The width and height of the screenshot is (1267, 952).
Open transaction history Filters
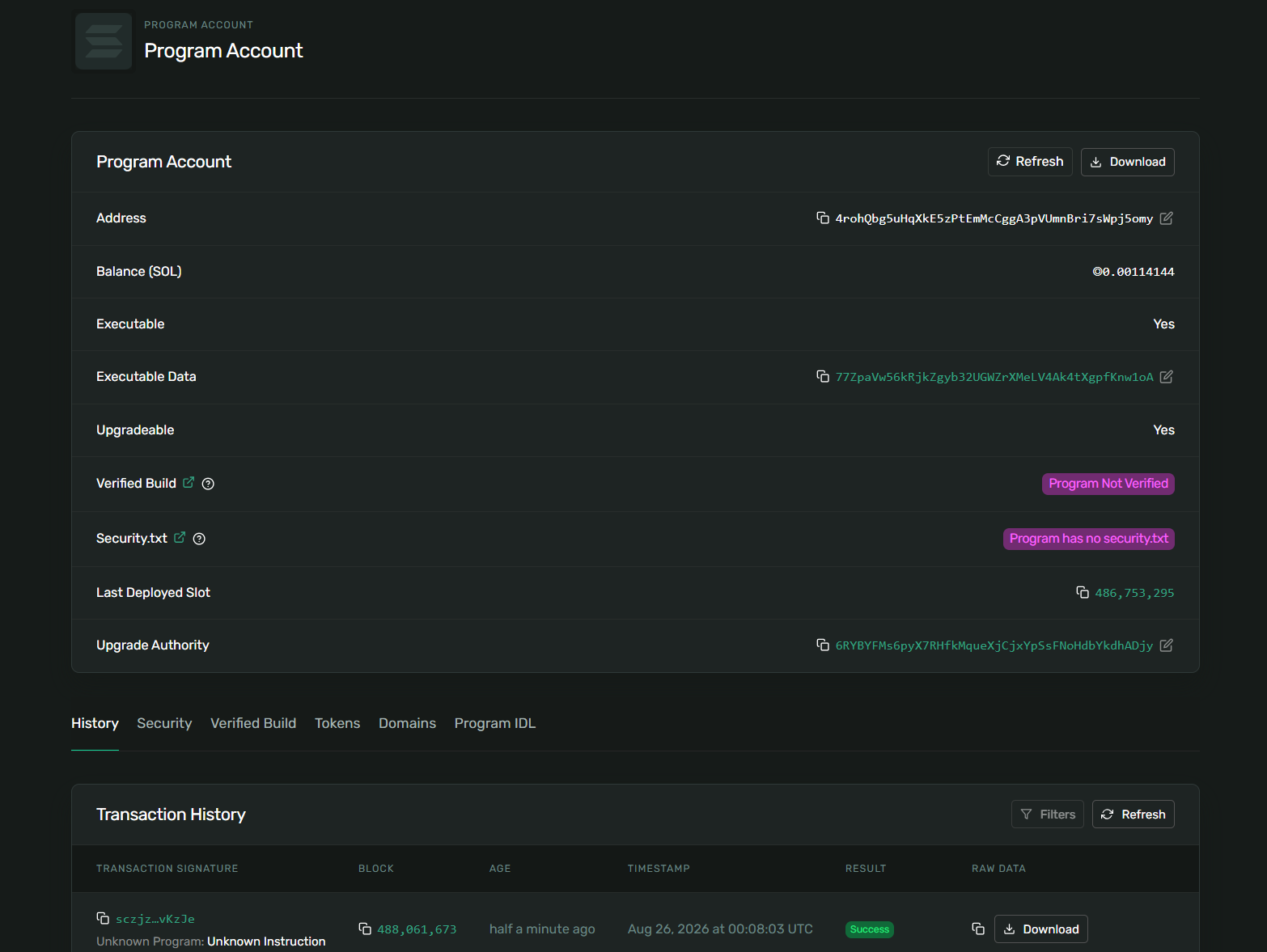(1048, 814)
